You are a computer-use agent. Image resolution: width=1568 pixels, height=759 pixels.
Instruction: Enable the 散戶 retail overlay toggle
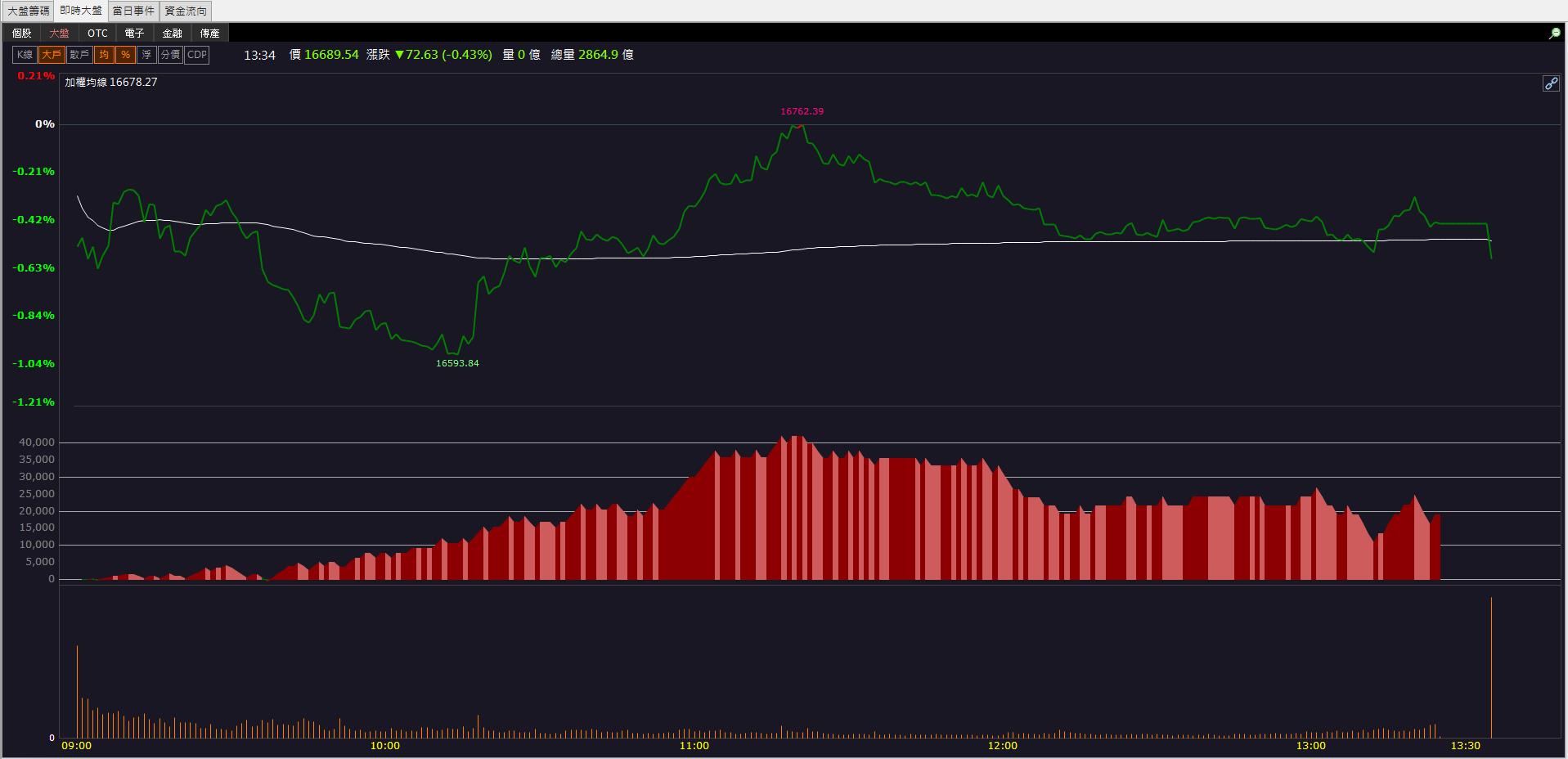79,55
